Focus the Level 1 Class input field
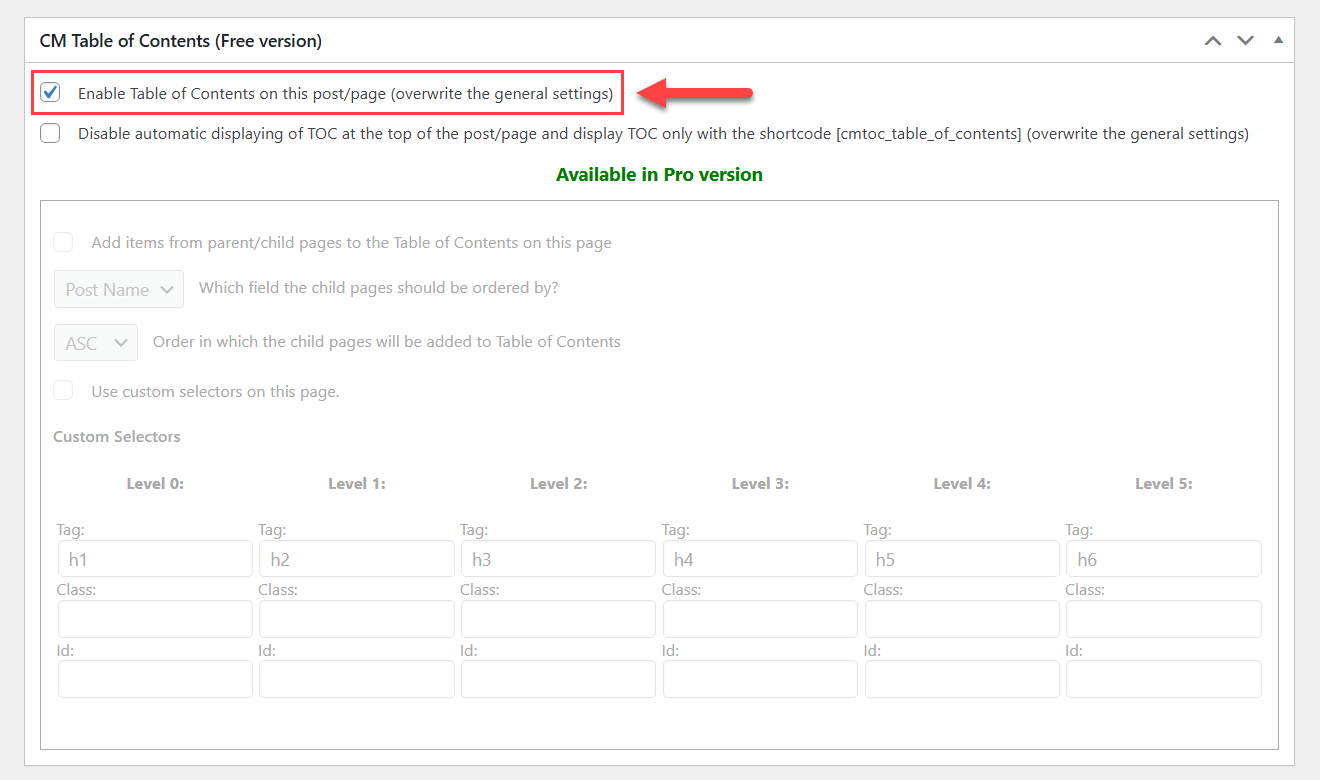The width and height of the screenshot is (1320, 780). pos(357,619)
